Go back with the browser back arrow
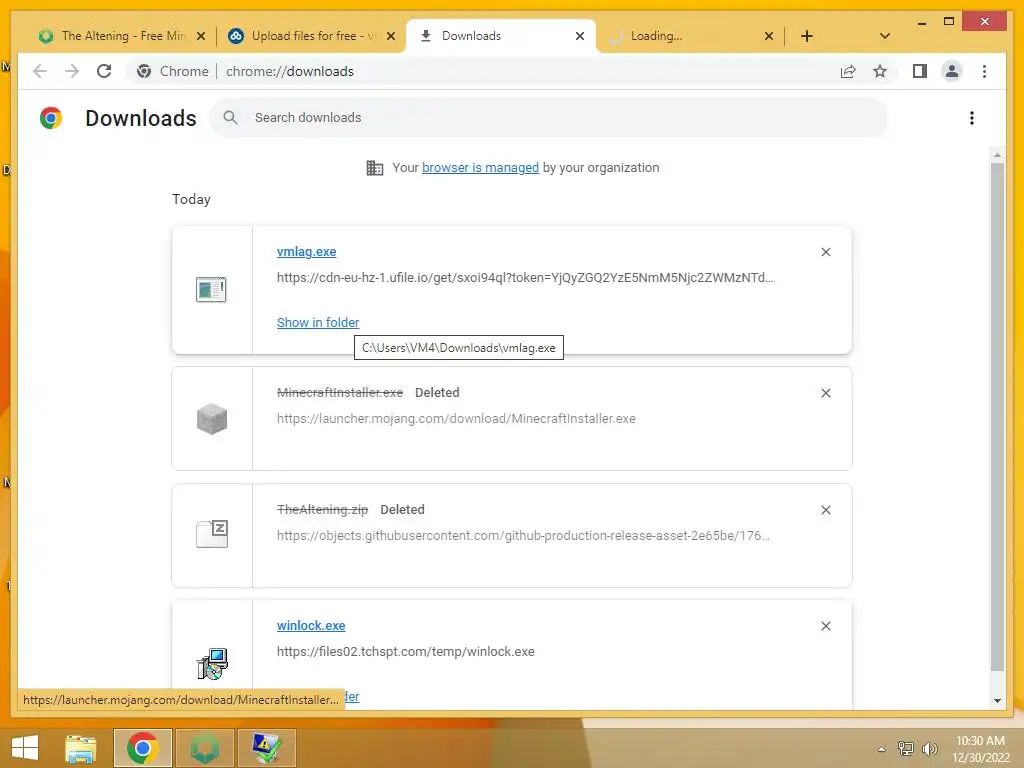This screenshot has height=768, width=1024. pos(40,71)
